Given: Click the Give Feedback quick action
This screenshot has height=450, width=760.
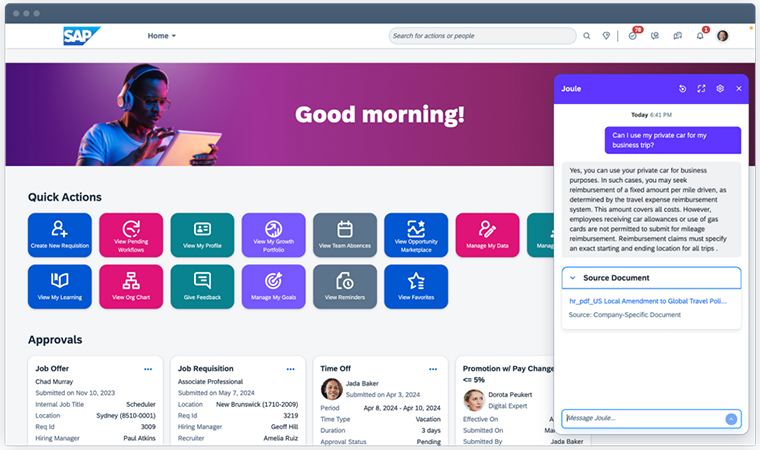Looking at the screenshot, I should pyautogui.click(x=202, y=286).
